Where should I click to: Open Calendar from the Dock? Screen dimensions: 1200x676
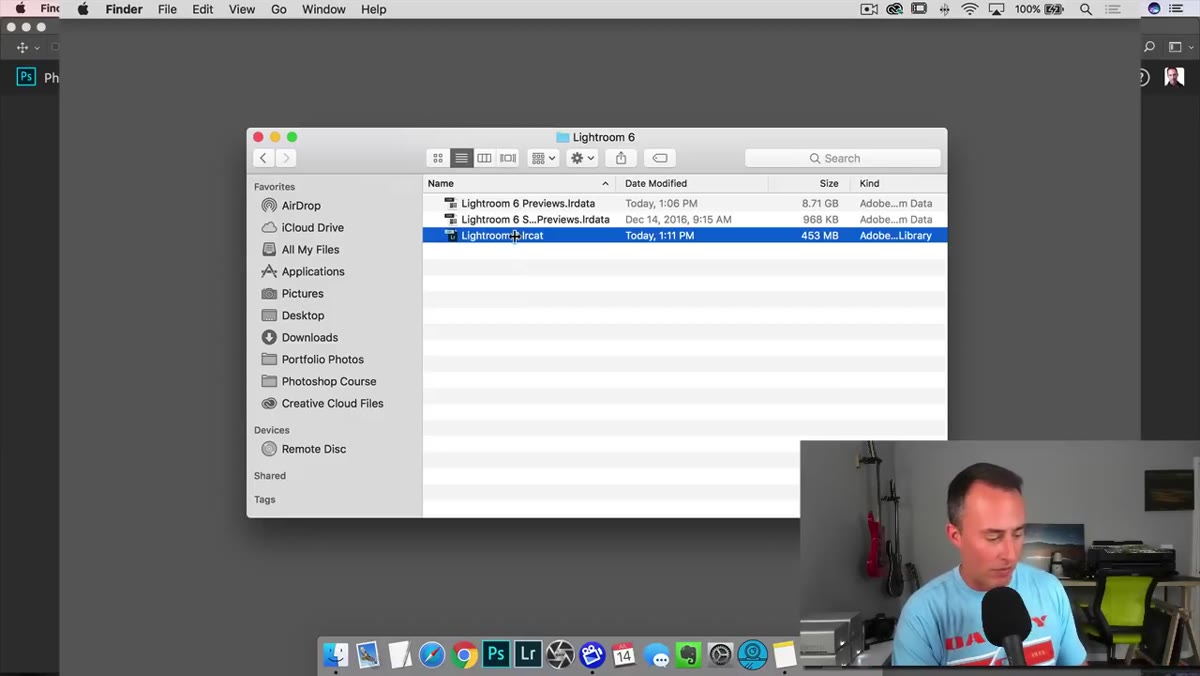[x=624, y=655]
